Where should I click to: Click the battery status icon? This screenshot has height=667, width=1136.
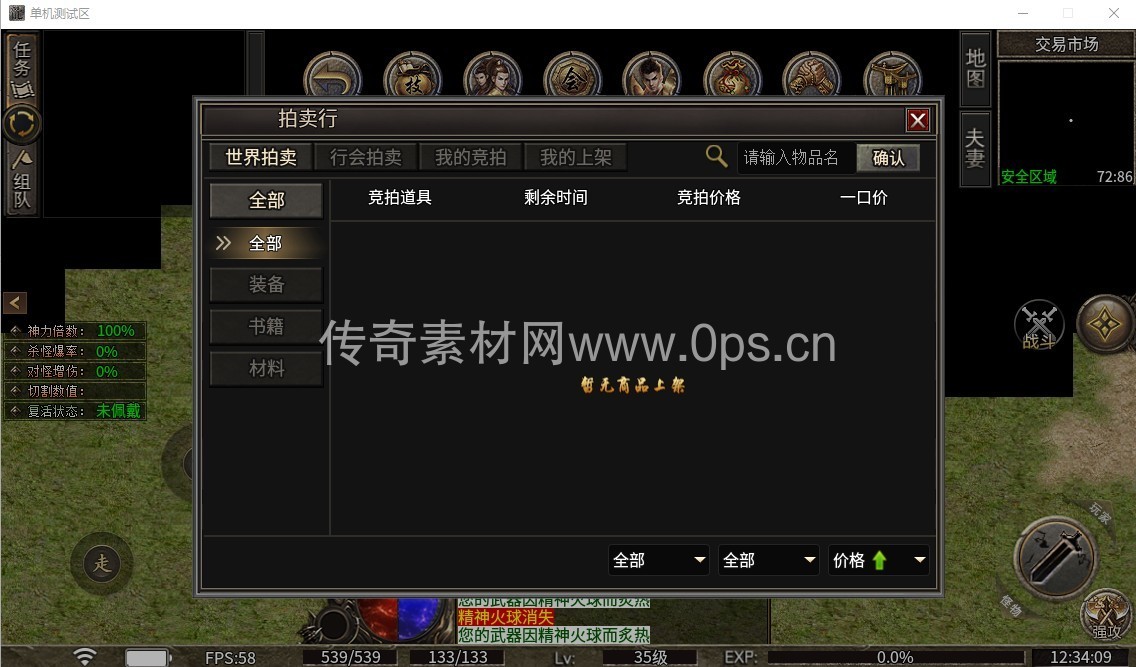pyautogui.click(x=148, y=657)
